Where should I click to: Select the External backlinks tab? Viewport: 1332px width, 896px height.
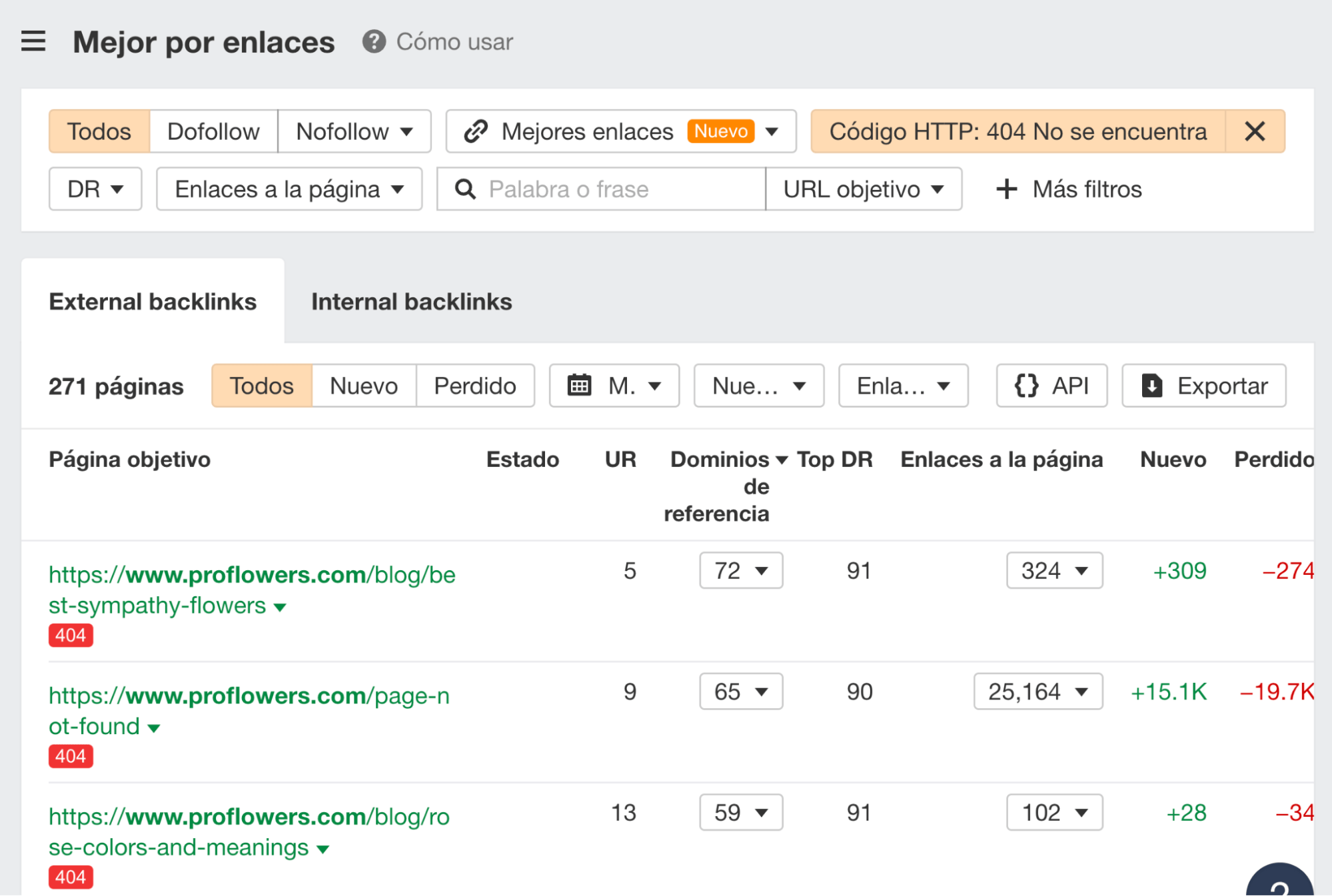click(x=152, y=301)
